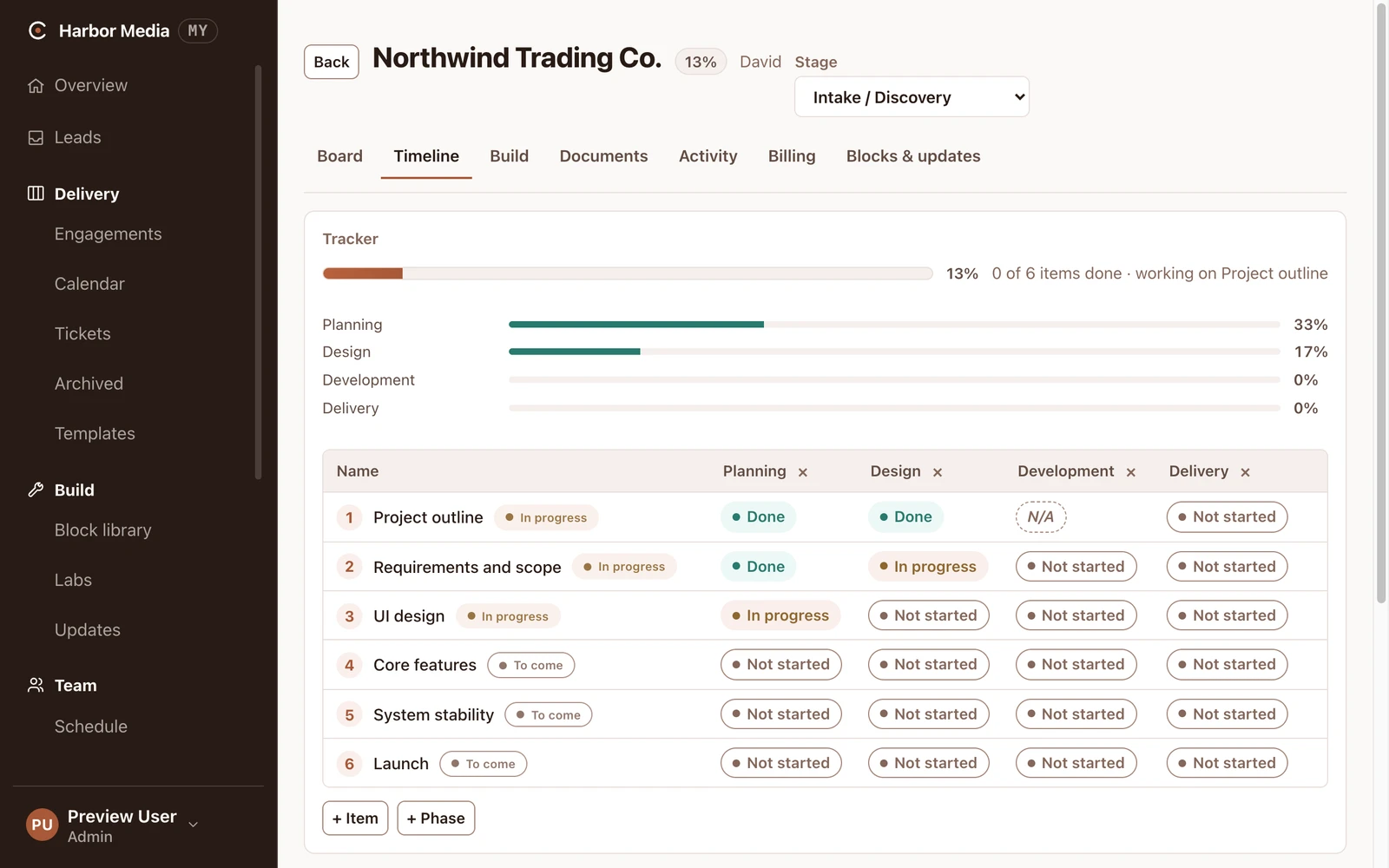The image size is (1389, 868).
Task: Toggle Project outline Planning status Done
Action: [x=758, y=516]
